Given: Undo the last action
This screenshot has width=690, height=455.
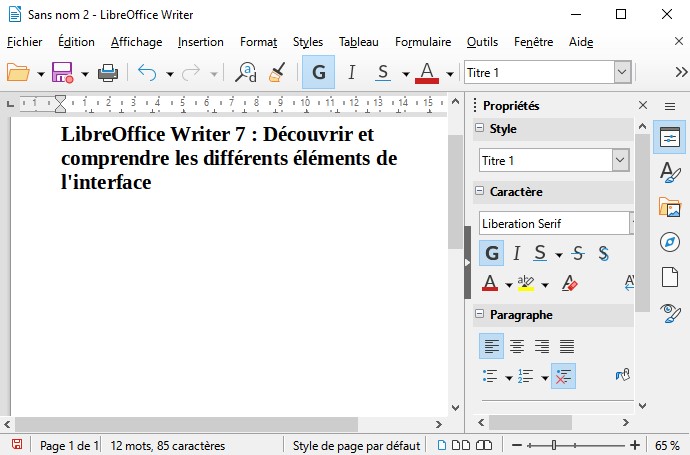Looking at the screenshot, I should click(x=147, y=73).
